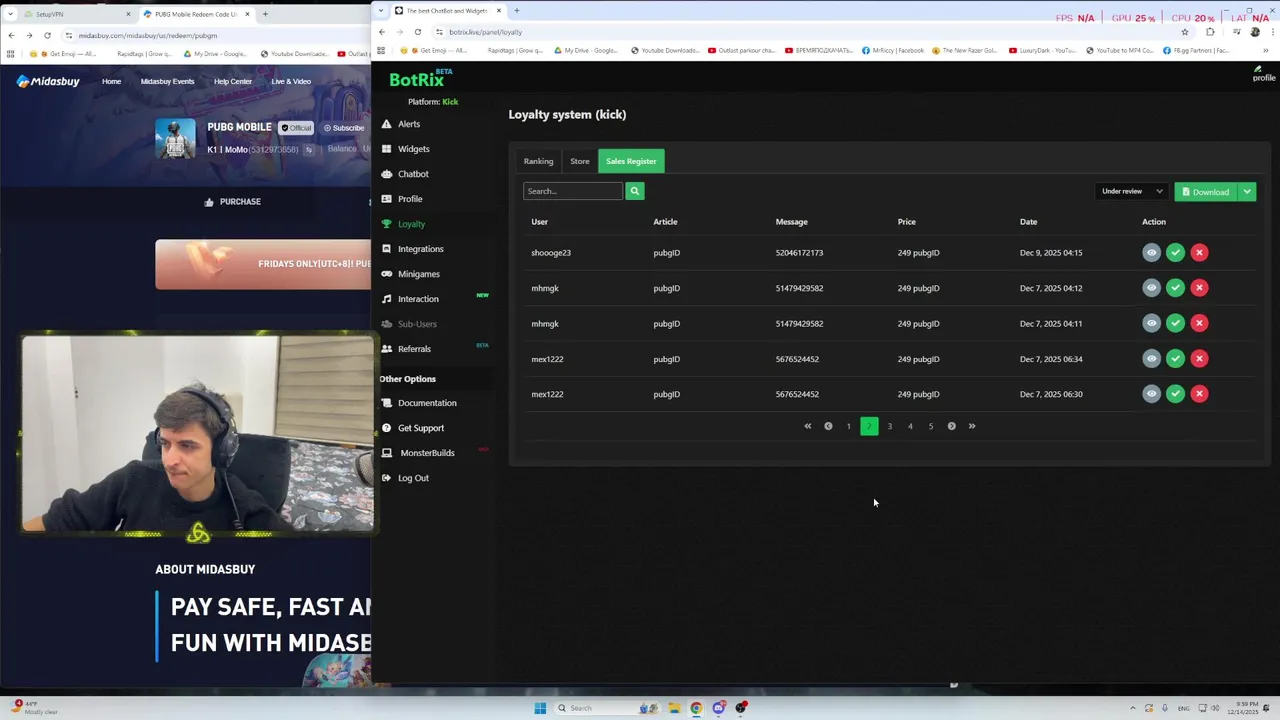Open the Loyalty section in sidebar

(x=411, y=224)
